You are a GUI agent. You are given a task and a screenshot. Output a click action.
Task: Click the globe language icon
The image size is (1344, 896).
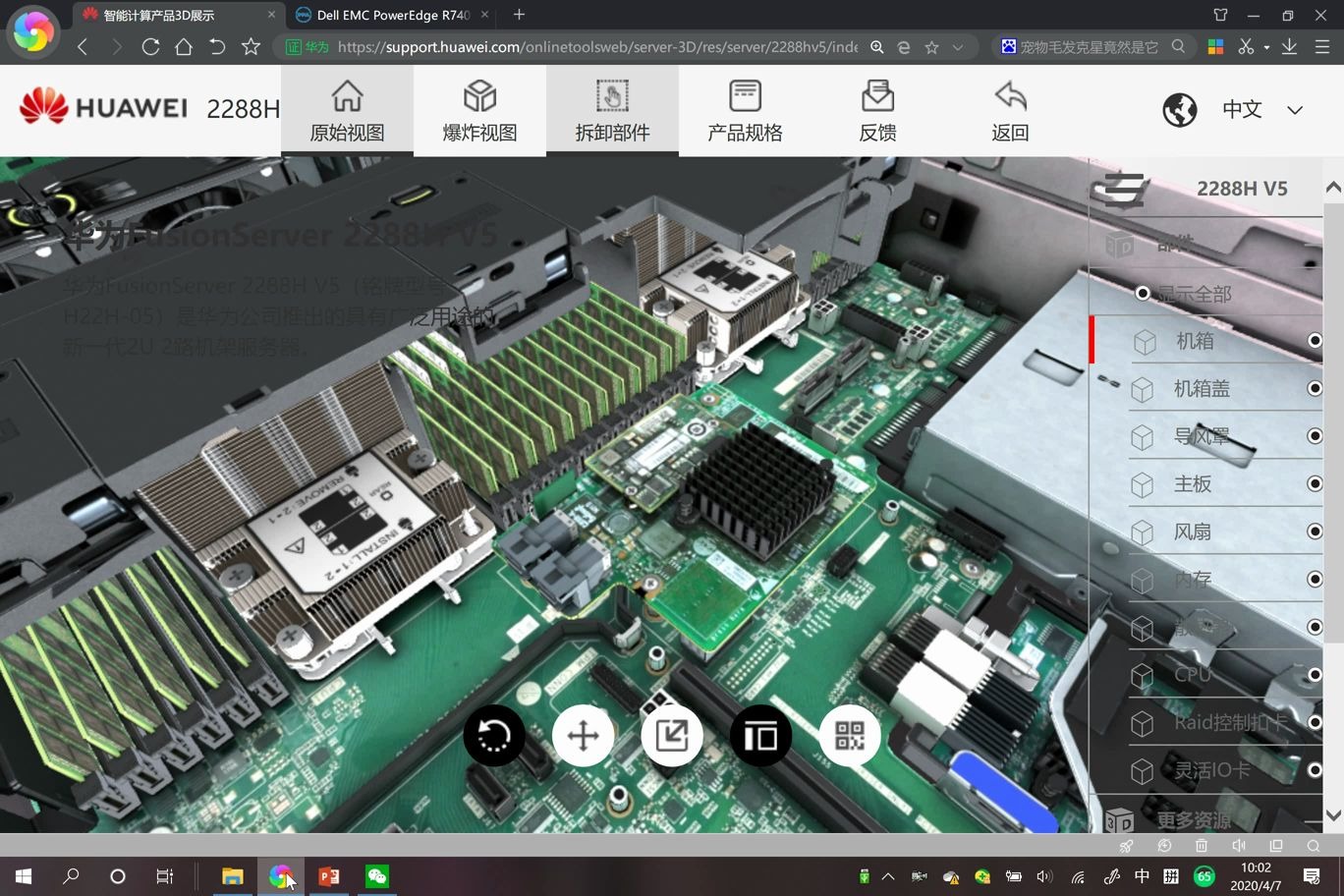click(1179, 109)
